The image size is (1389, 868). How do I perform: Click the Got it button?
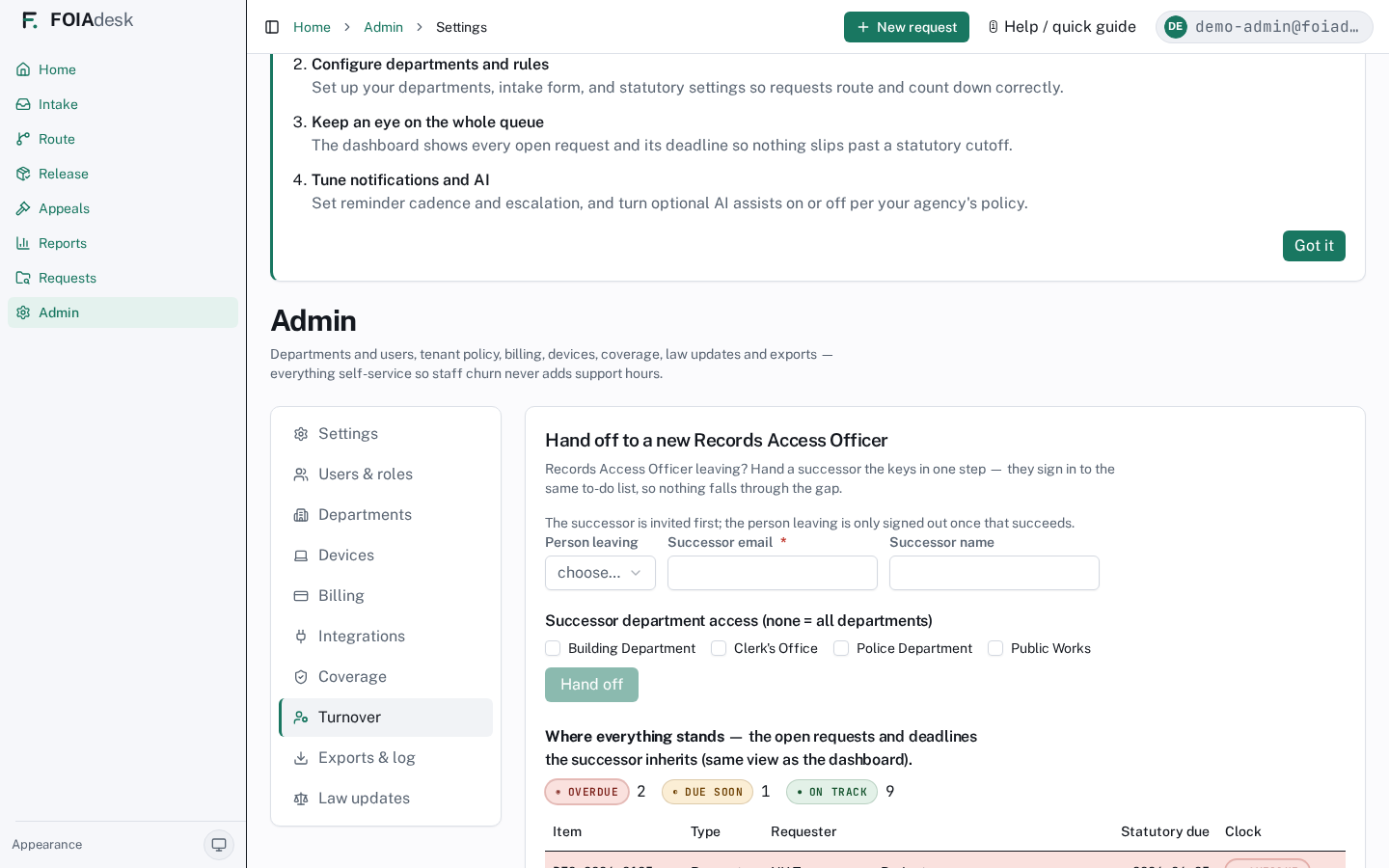[x=1314, y=246]
